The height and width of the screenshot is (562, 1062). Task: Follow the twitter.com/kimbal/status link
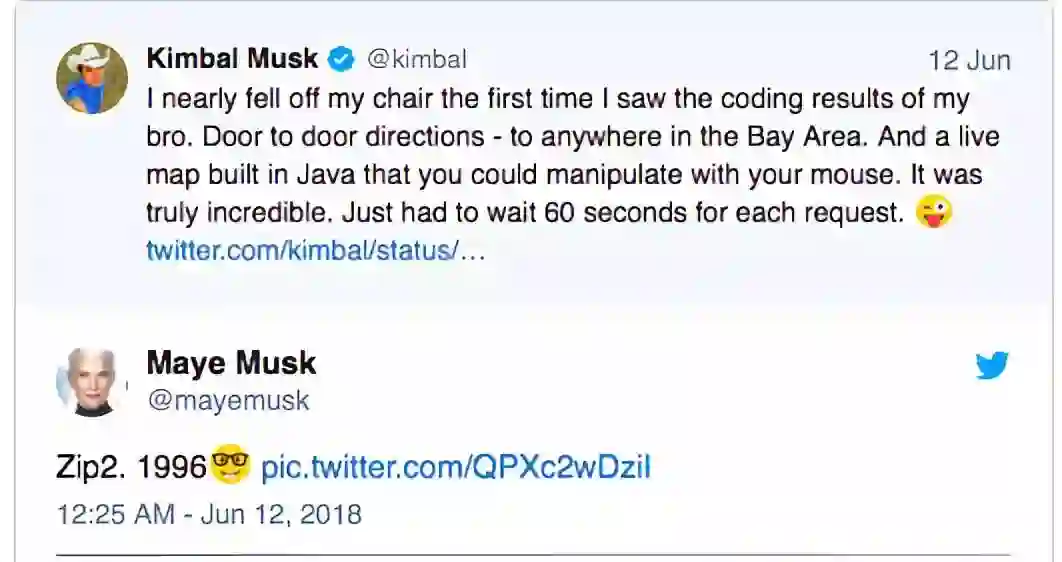(x=315, y=250)
